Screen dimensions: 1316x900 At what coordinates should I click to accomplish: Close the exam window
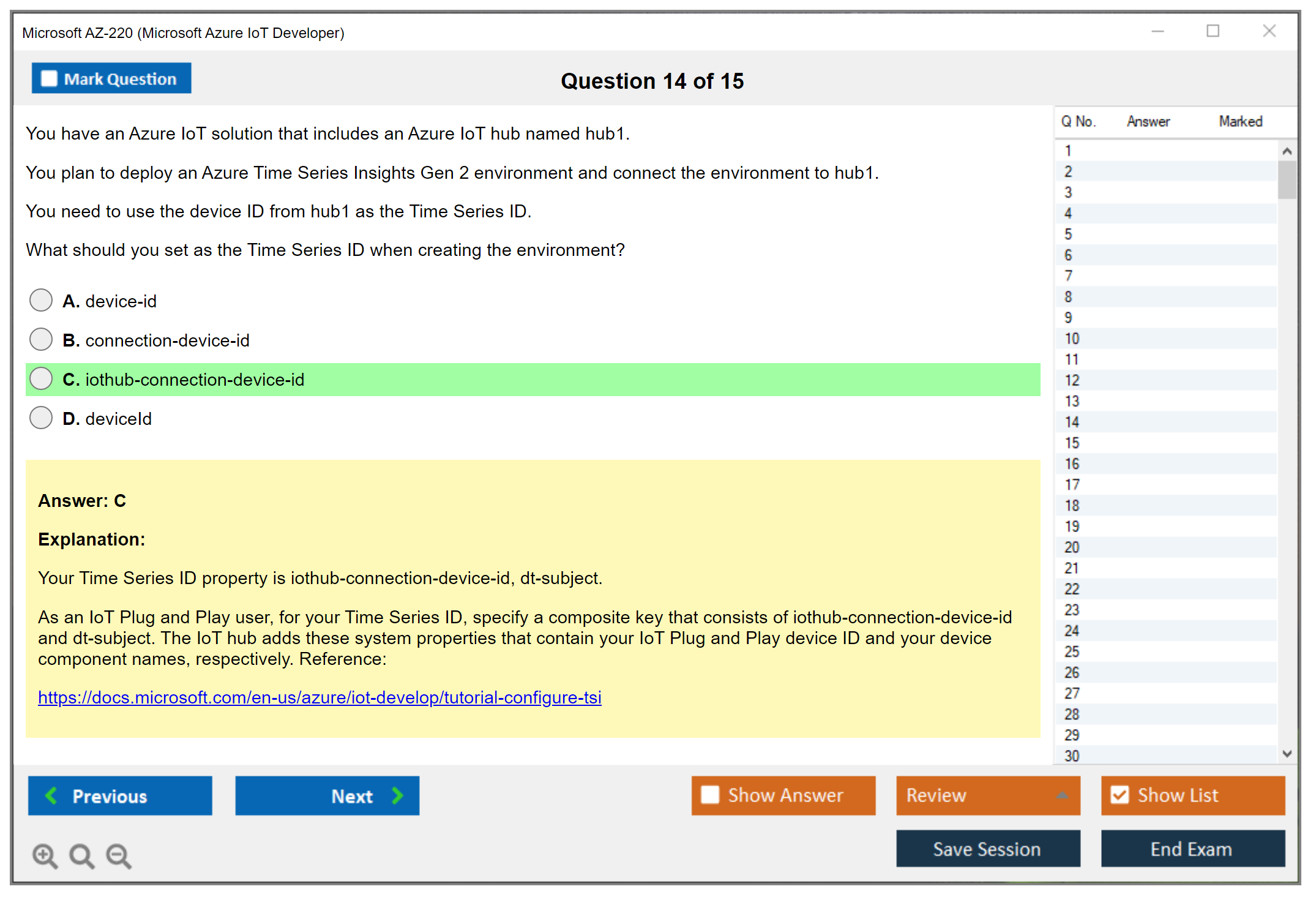coord(1269,31)
